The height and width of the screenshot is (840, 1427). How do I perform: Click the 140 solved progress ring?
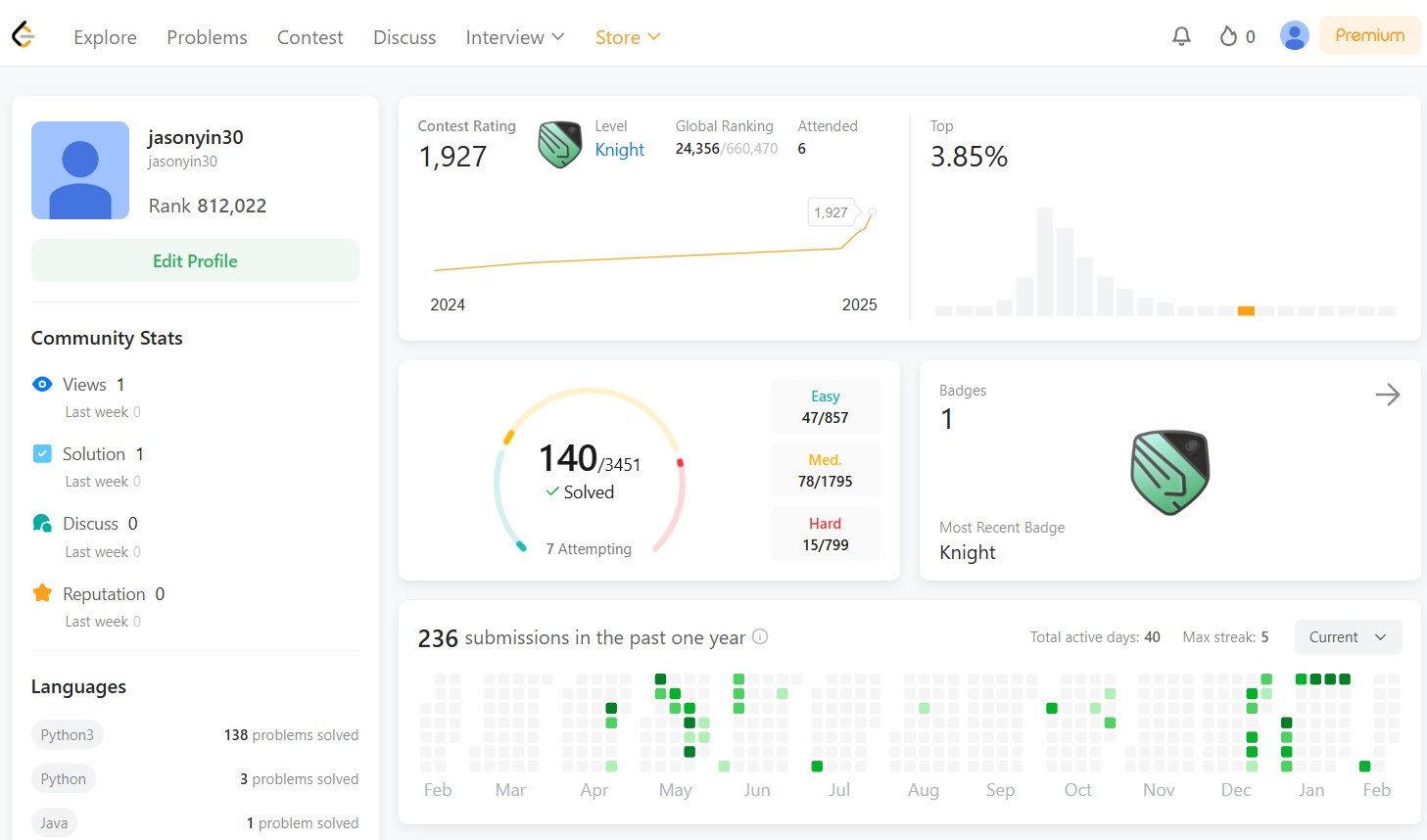[x=590, y=472]
